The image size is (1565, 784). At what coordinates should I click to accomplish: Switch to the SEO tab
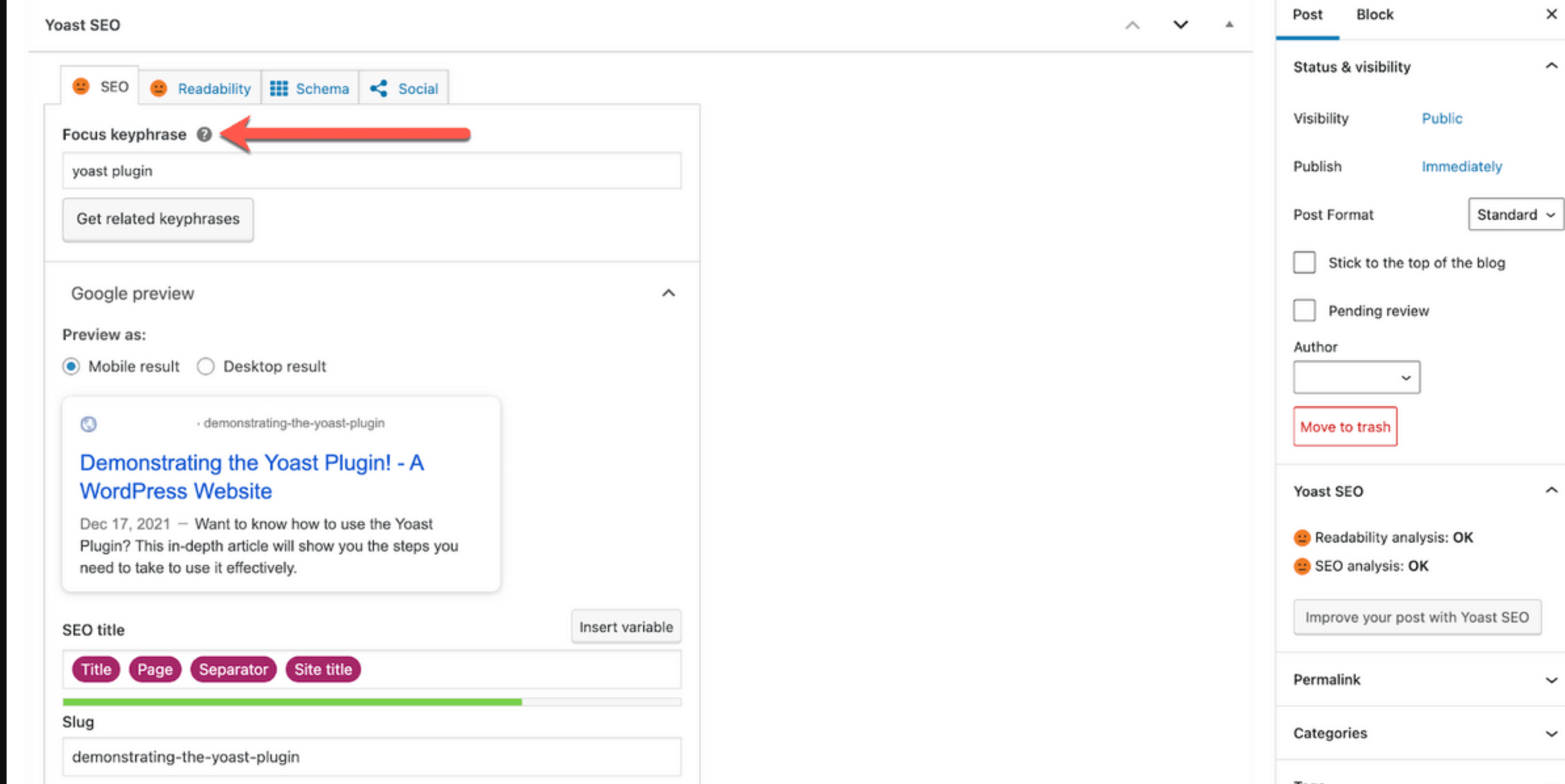100,86
